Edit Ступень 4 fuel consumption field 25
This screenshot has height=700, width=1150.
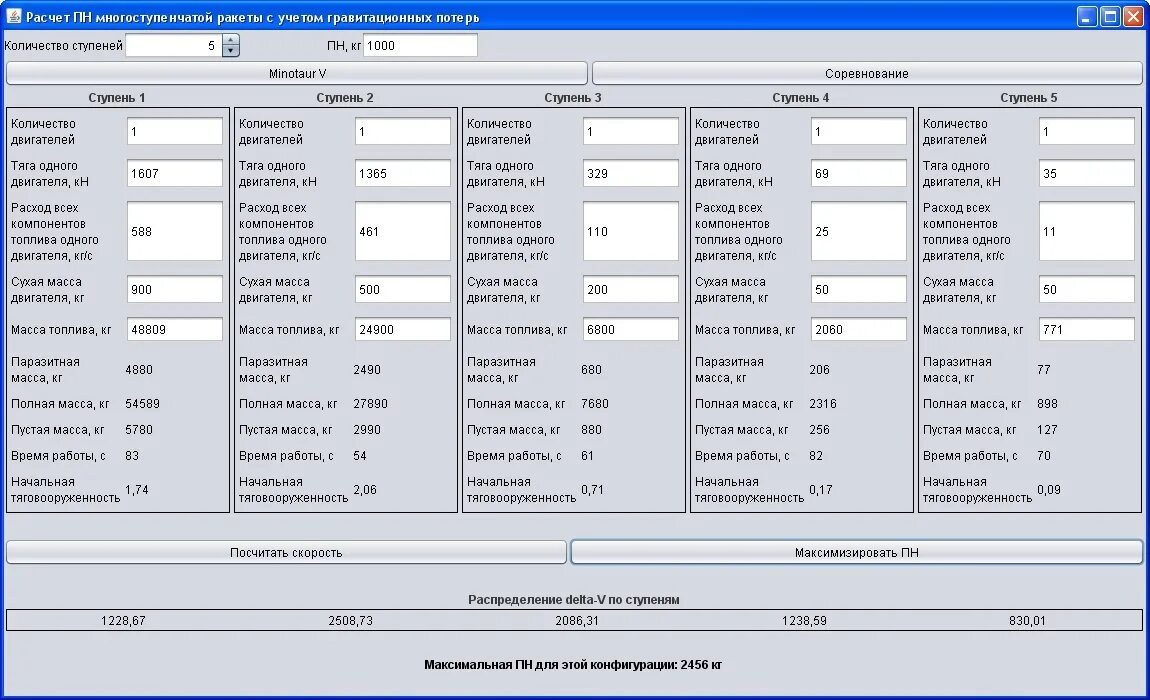(x=859, y=231)
